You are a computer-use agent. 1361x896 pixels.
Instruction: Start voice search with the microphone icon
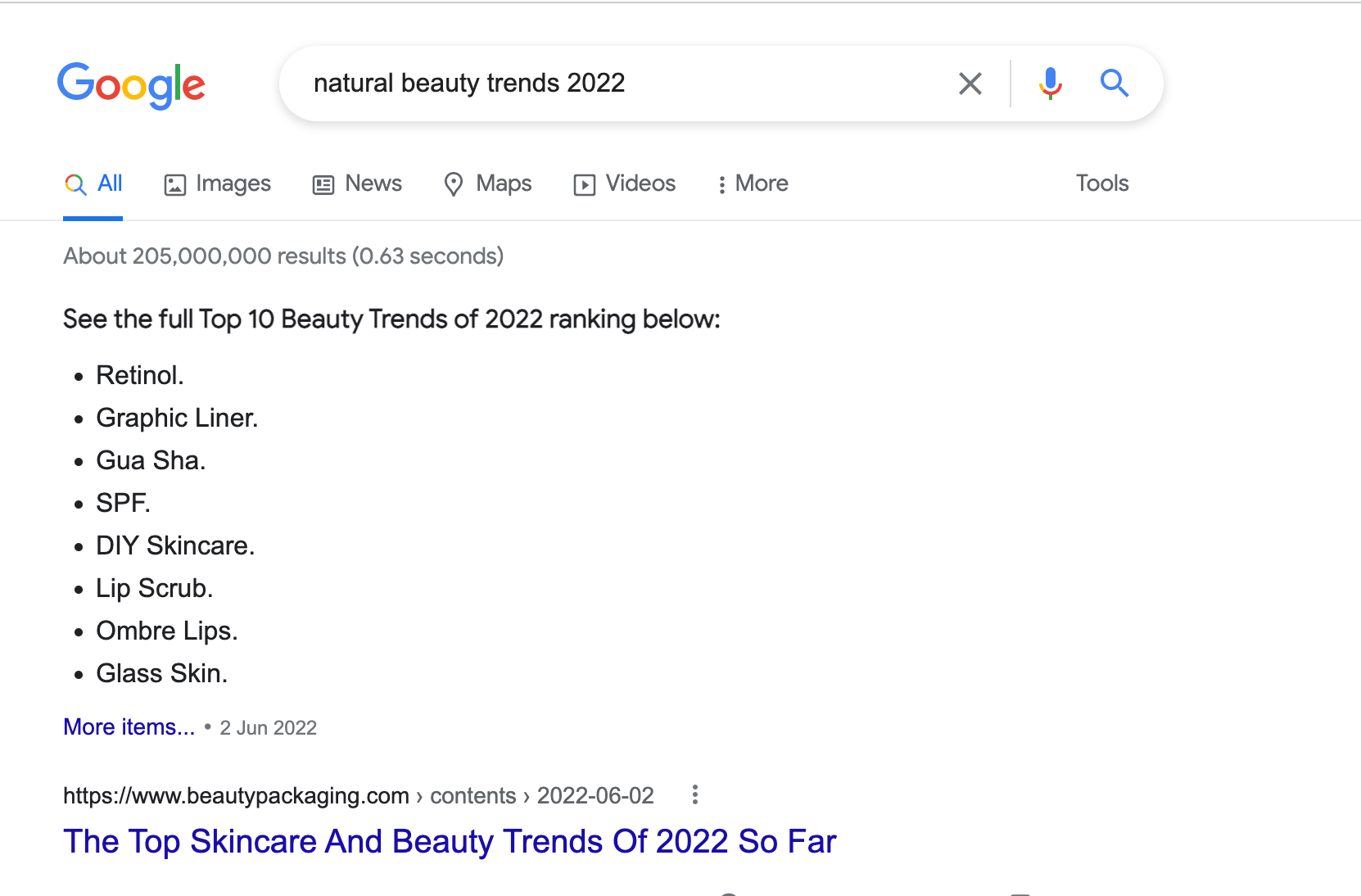pos(1049,83)
